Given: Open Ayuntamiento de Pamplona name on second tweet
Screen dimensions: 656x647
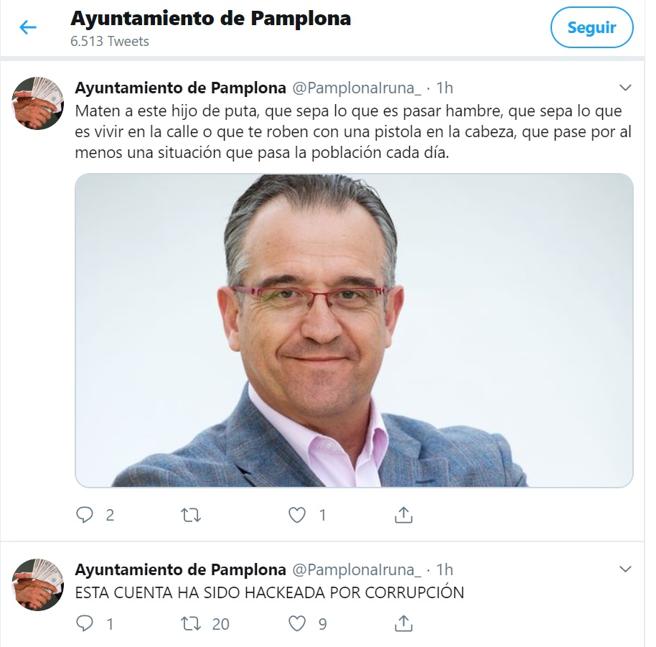Looking at the screenshot, I should [180, 569].
